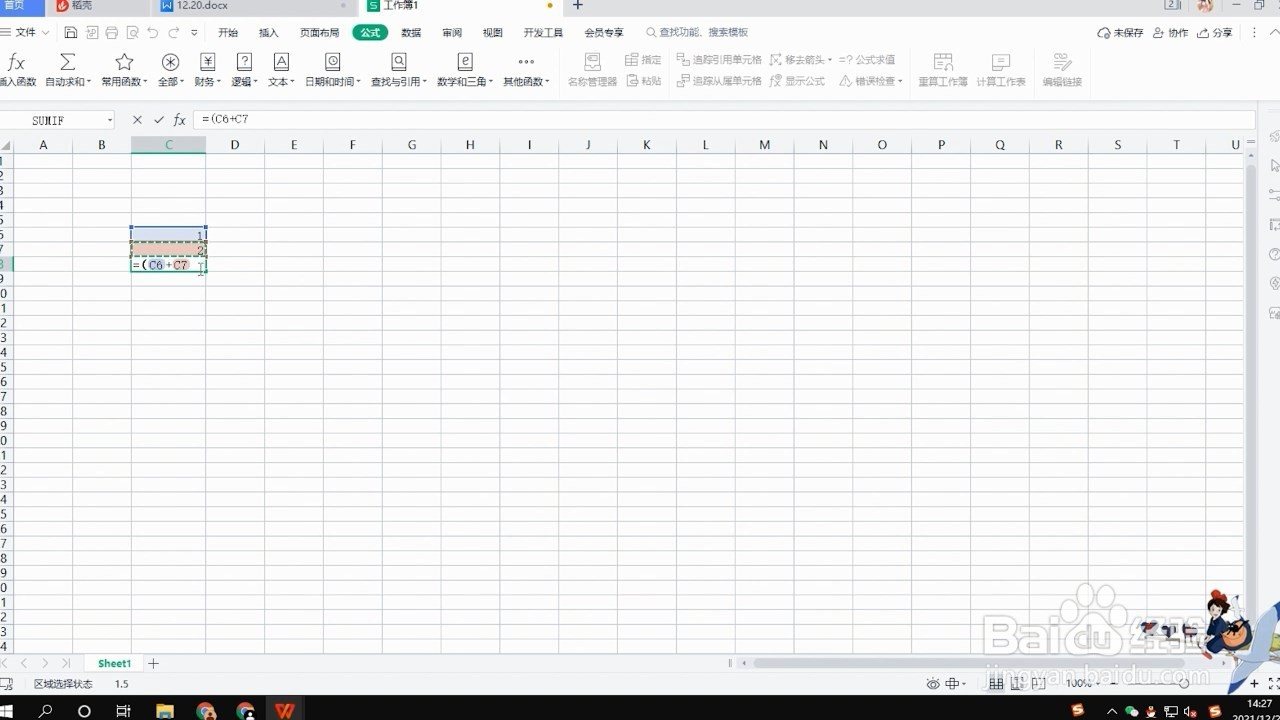Click Recalculate Workbook (重算工作簿) icon
This screenshot has width=1280, height=720.
pyautogui.click(x=942, y=62)
